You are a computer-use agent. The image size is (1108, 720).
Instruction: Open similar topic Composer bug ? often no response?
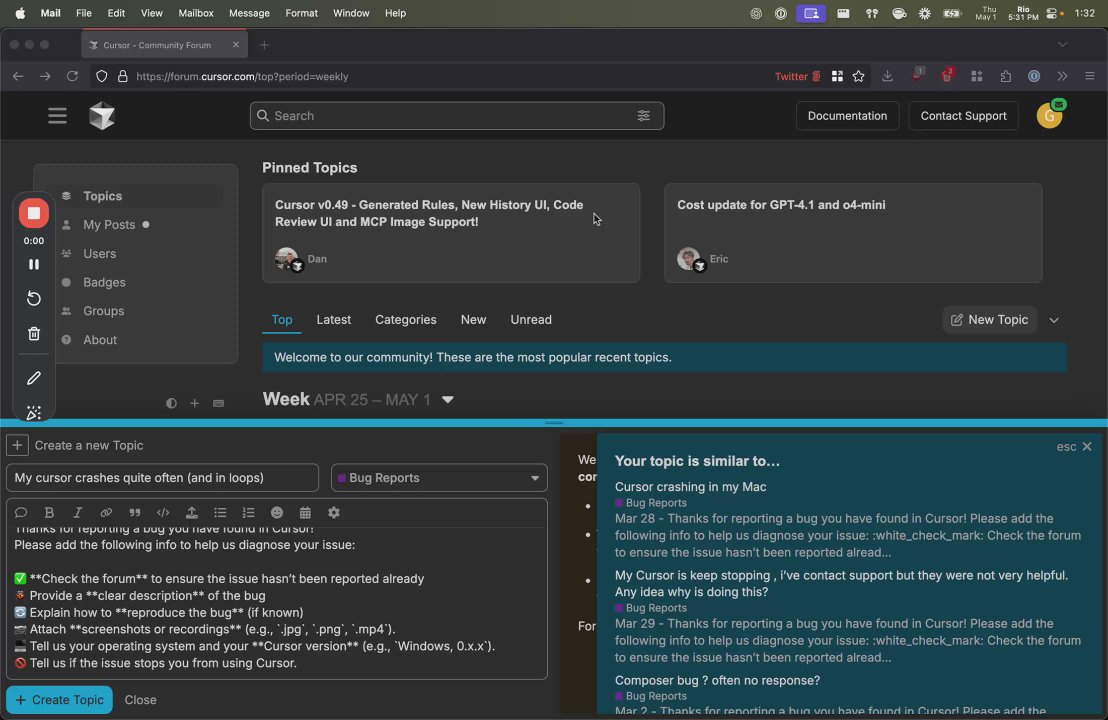click(717, 680)
